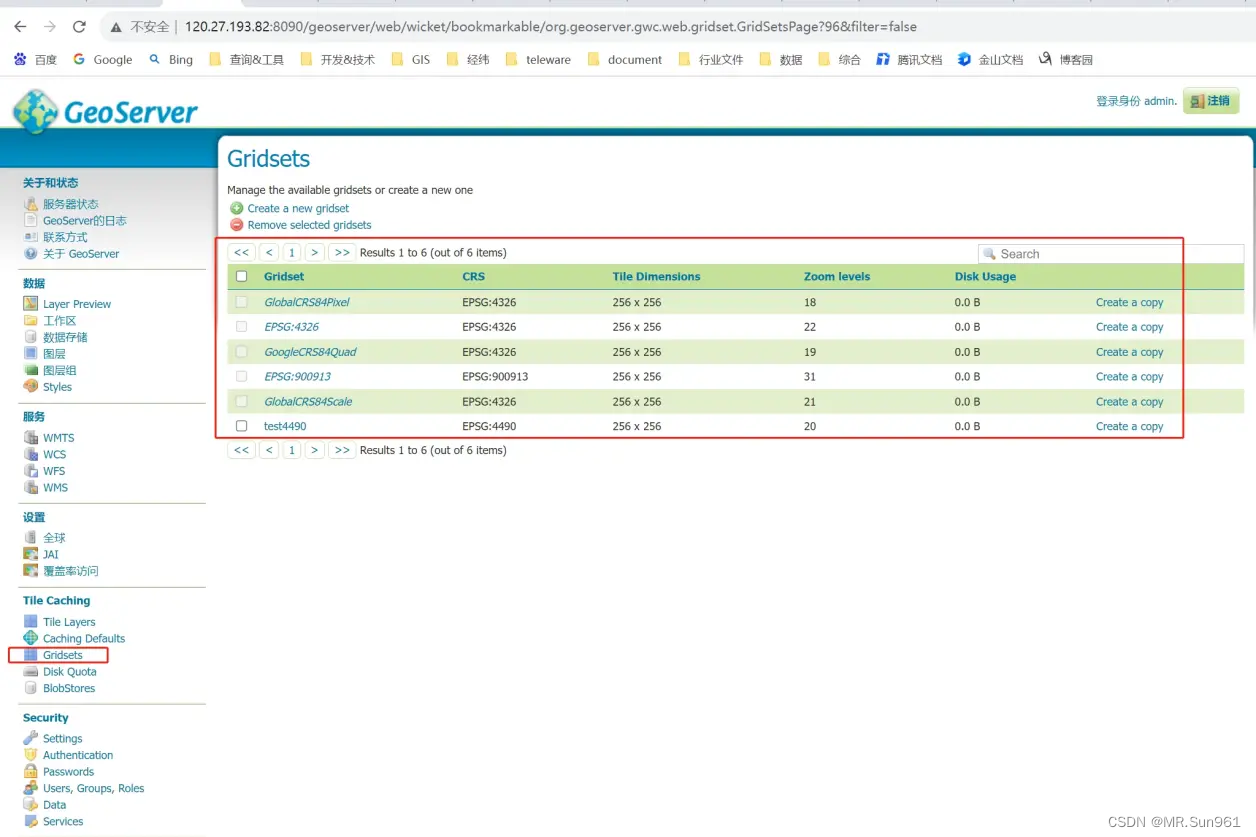Screen dimensions: 1256x837
Task: Open 关于 GeoServer sidebar link
Action: coord(81,254)
